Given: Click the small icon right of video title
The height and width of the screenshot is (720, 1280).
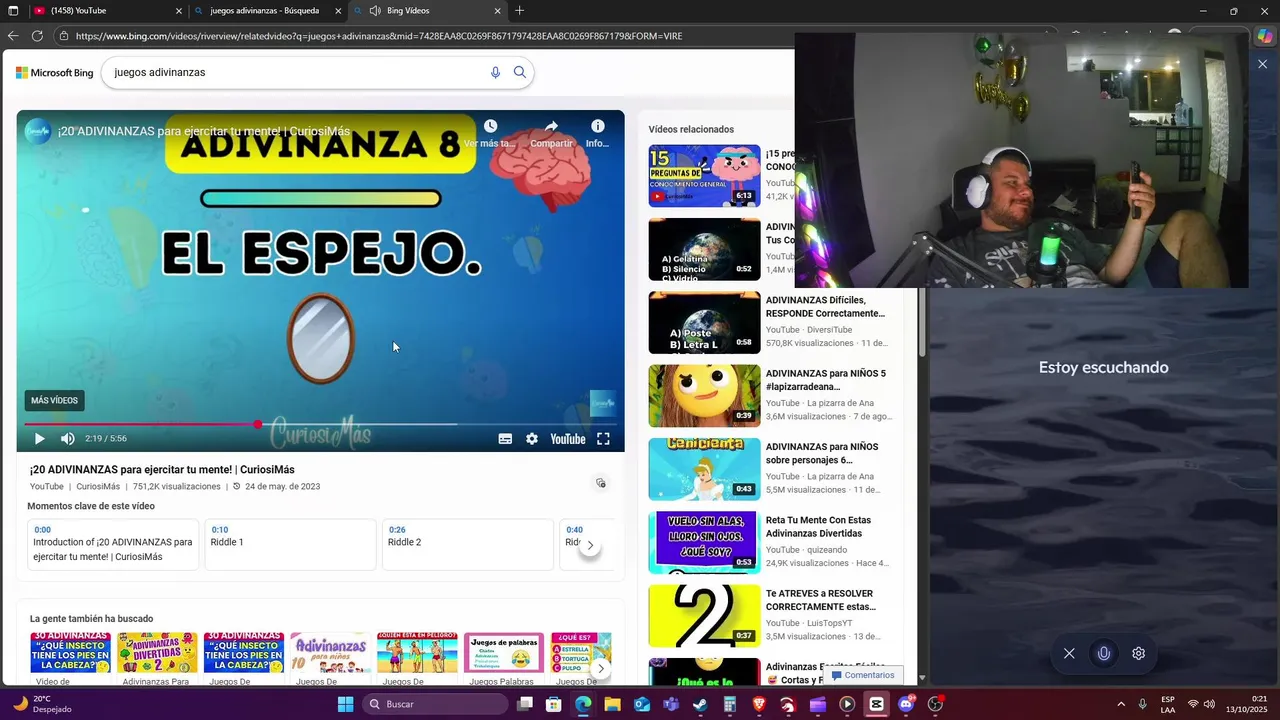Looking at the screenshot, I should (600, 483).
